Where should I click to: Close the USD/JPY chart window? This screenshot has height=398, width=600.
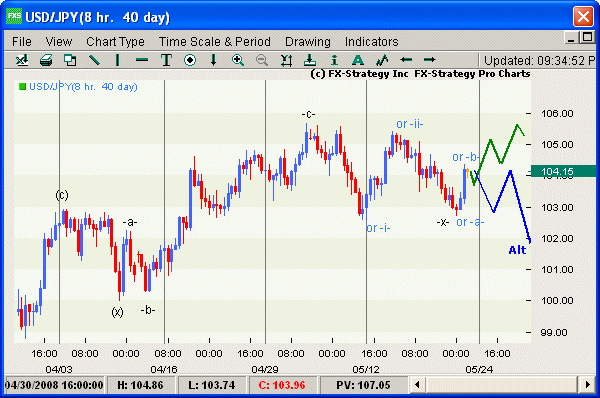[x=583, y=16]
